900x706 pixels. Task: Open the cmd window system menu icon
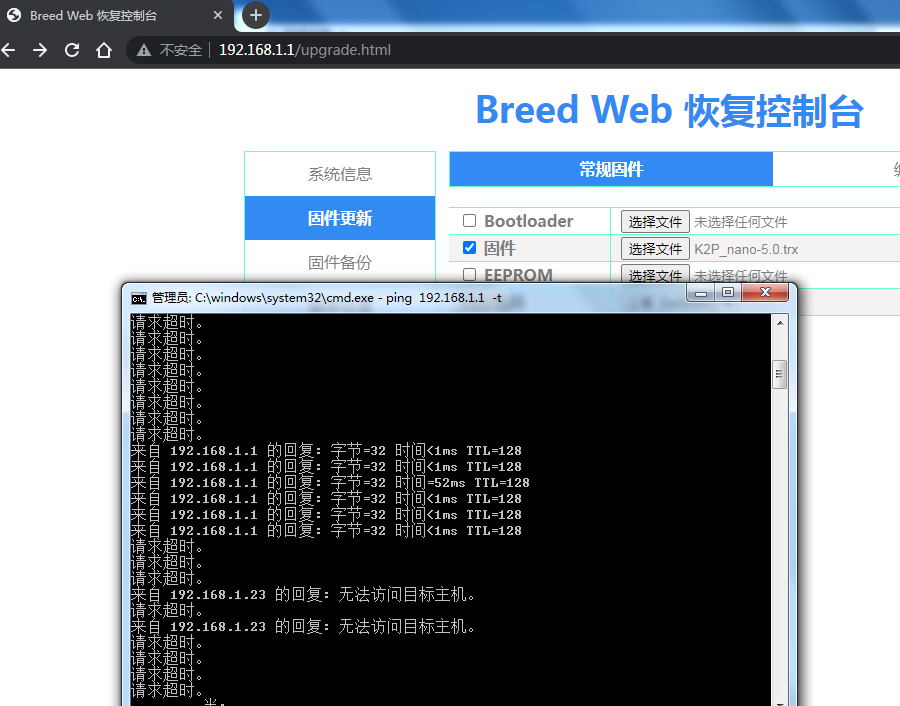[x=139, y=297]
